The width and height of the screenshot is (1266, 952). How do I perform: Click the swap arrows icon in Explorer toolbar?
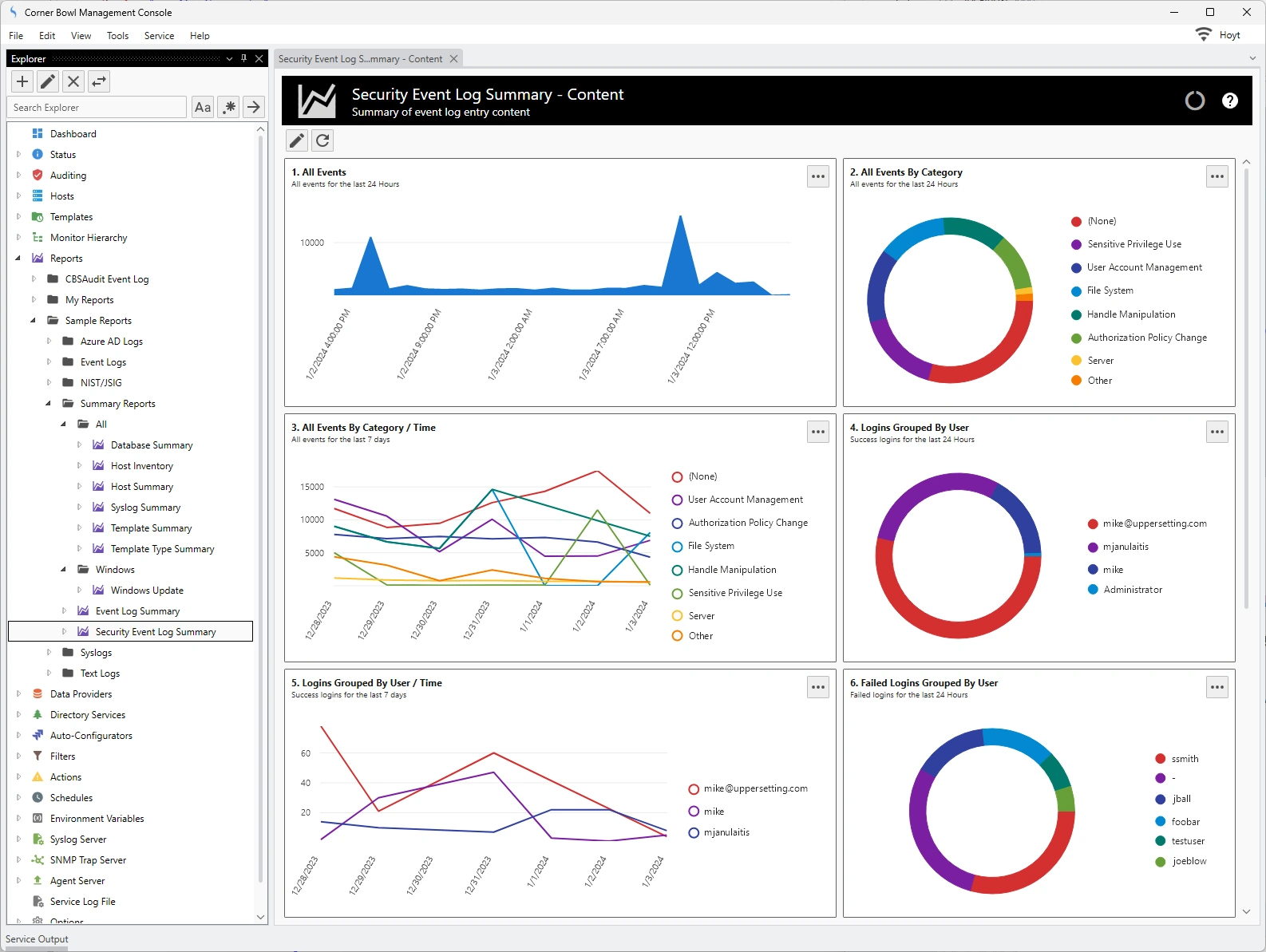[x=99, y=81]
